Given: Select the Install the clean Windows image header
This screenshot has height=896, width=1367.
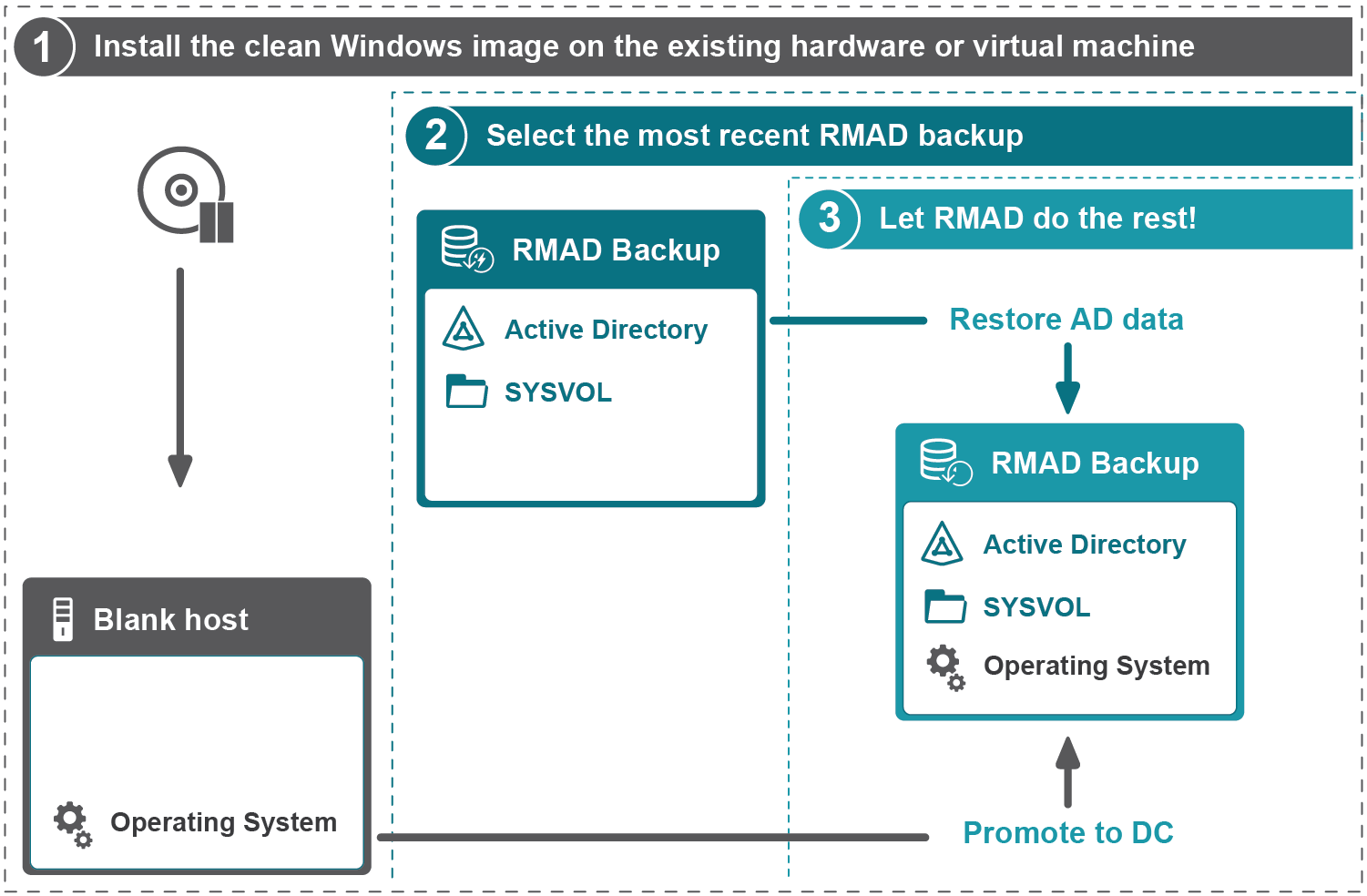Looking at the screenshot, I should [x=647, y=46].
